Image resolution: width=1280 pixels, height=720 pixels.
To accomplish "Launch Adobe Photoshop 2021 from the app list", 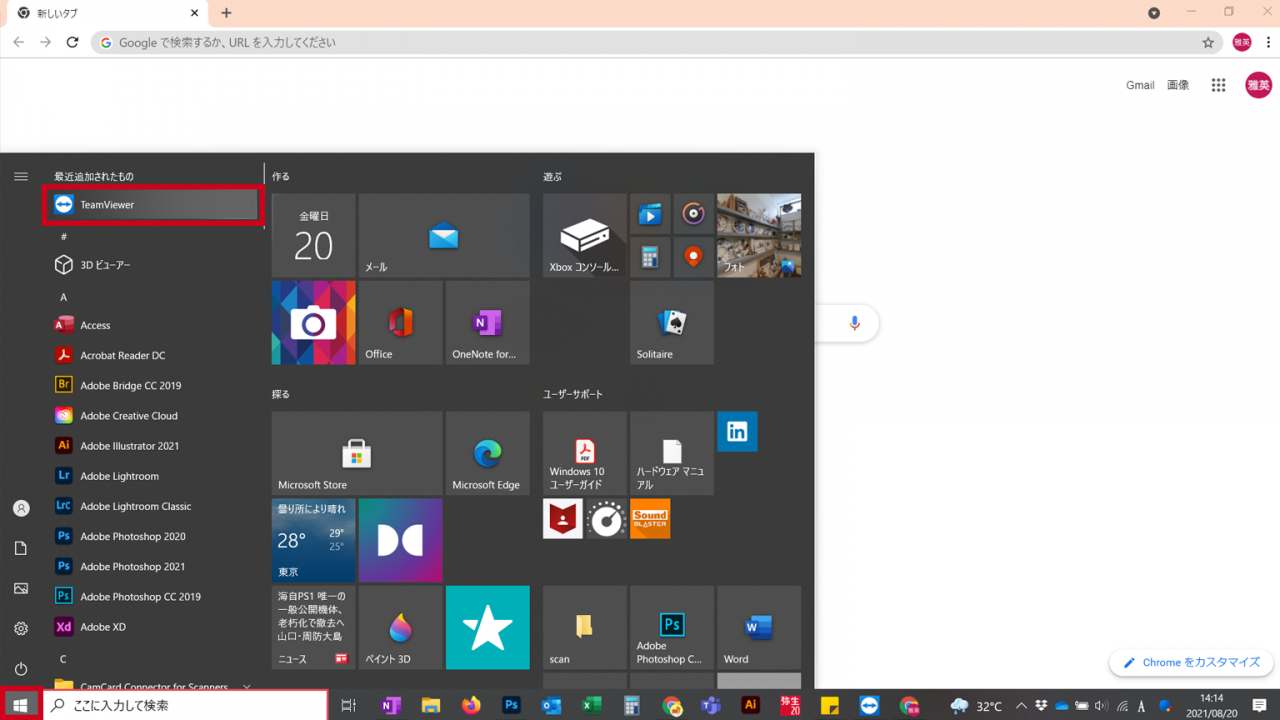I will click(x=153, y=566).
